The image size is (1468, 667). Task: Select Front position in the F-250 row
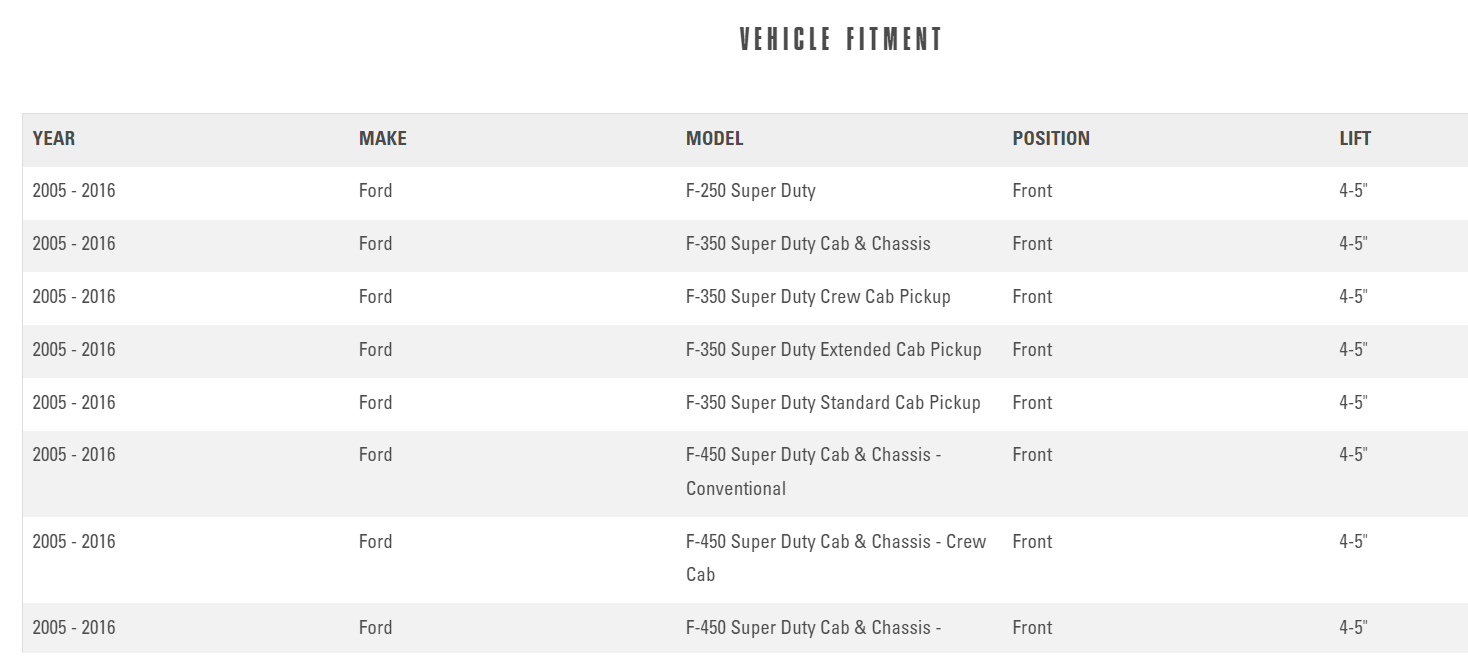click(x=1032, y=191)
